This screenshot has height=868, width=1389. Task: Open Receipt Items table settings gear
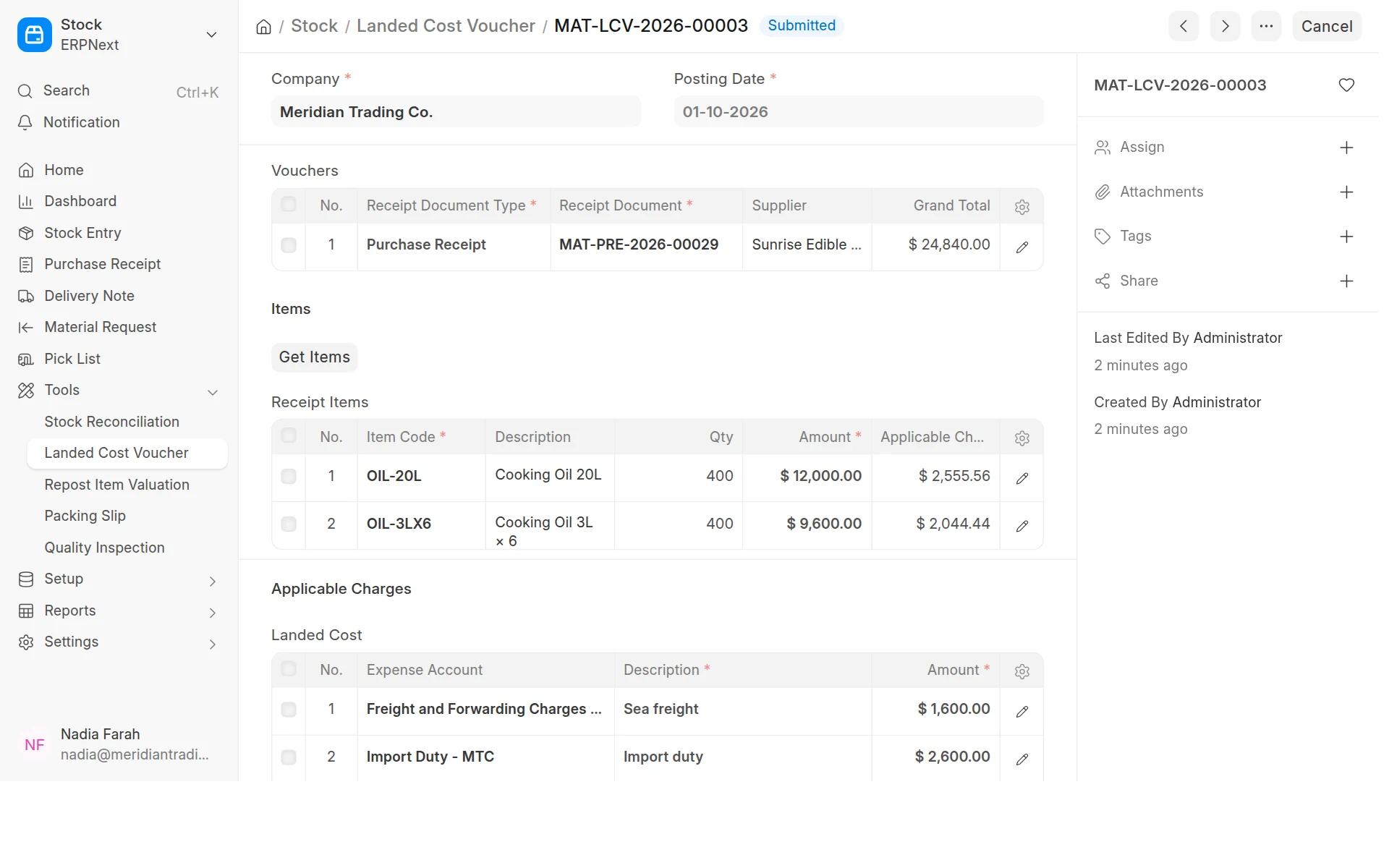pyautogui.click(x=1021, y=438)
